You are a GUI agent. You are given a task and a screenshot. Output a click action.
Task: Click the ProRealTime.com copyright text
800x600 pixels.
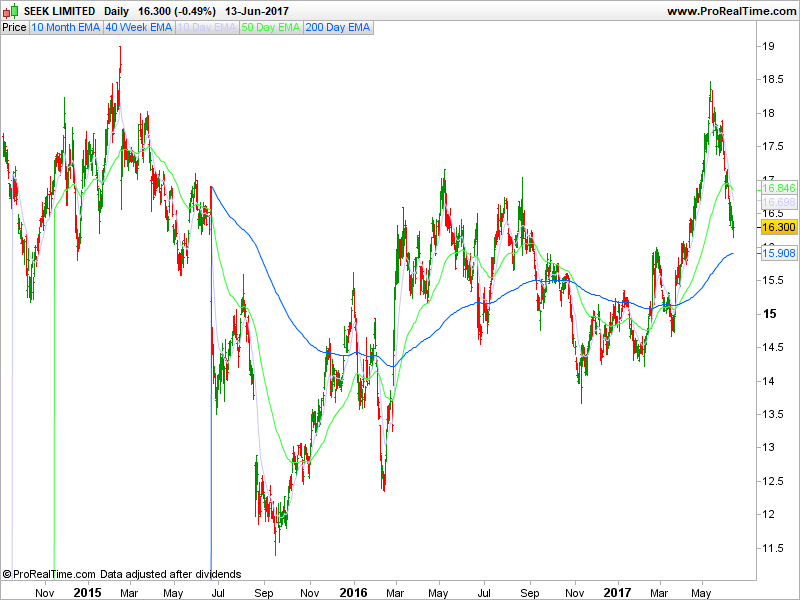click(49, 574)
